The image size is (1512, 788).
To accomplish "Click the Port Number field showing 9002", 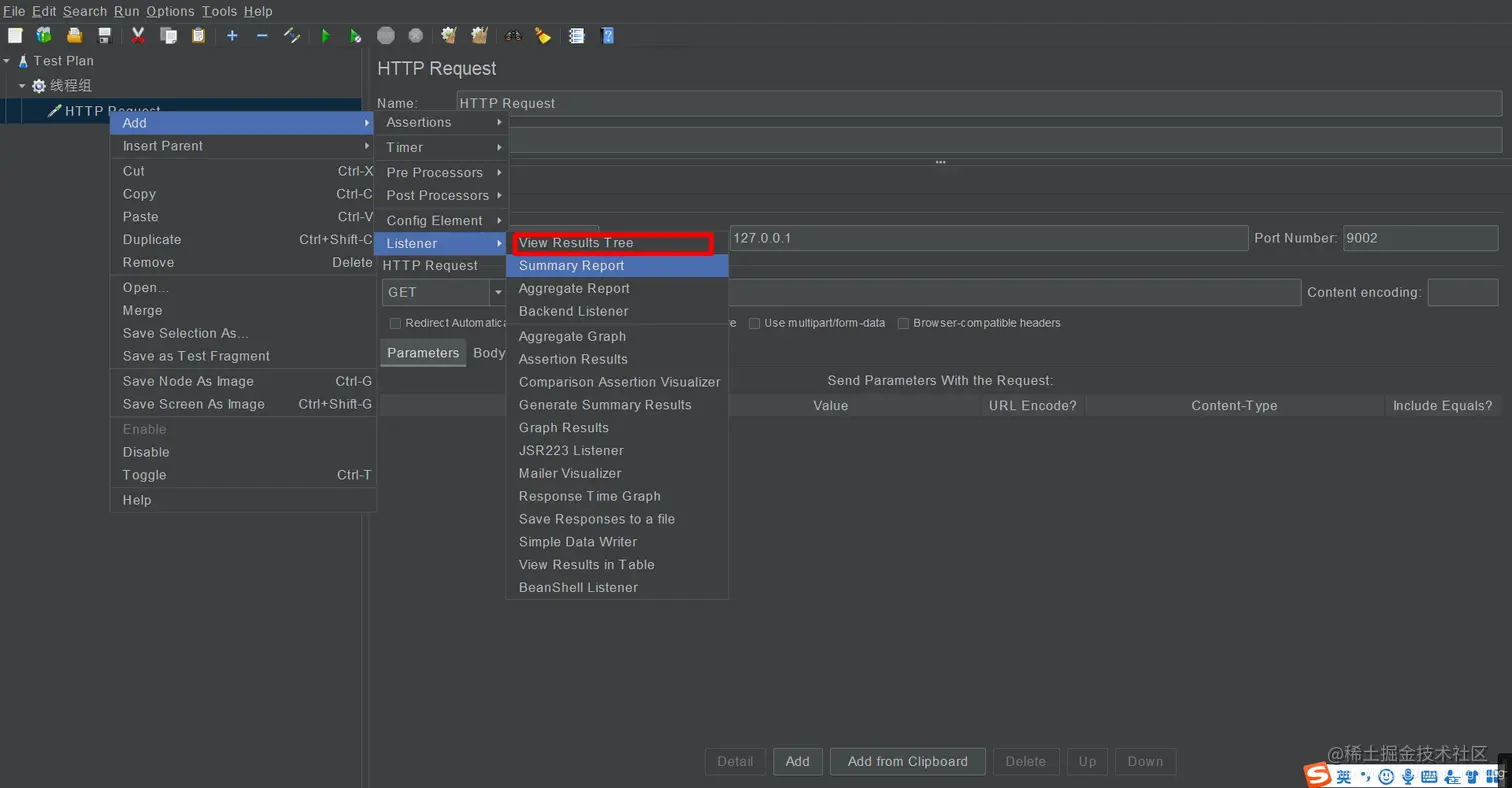I will 1420,238.
